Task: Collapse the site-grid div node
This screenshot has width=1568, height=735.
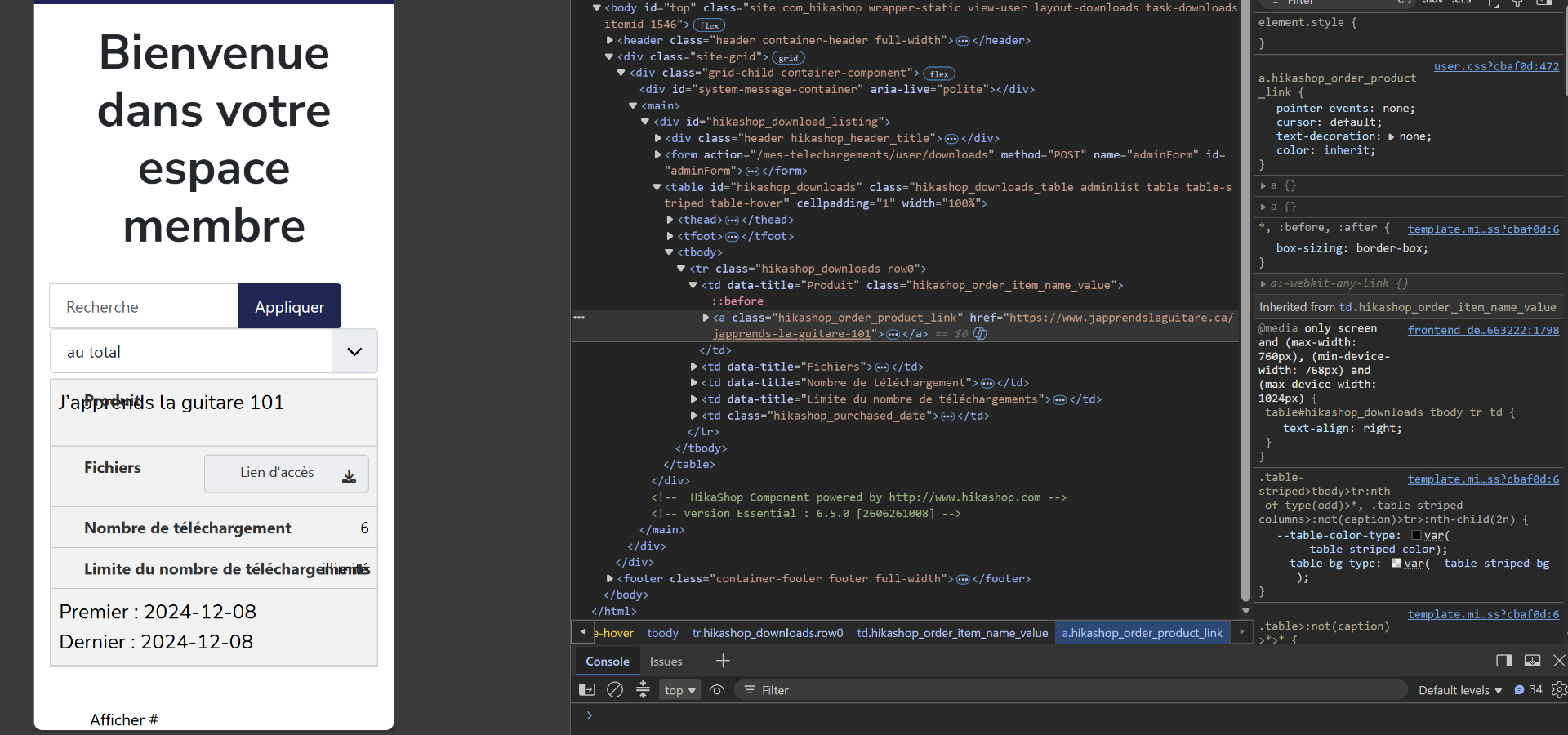Action: click(x=609, y=56)
